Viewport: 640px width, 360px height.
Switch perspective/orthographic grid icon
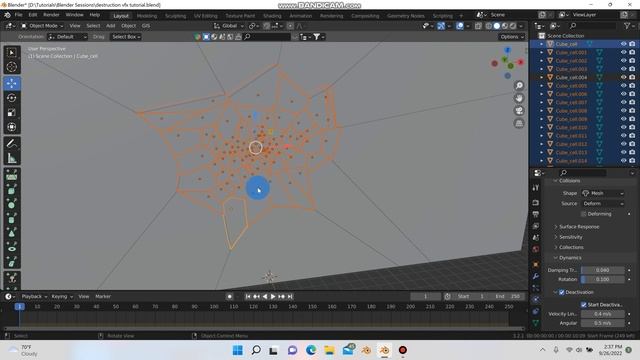(519, 123)
